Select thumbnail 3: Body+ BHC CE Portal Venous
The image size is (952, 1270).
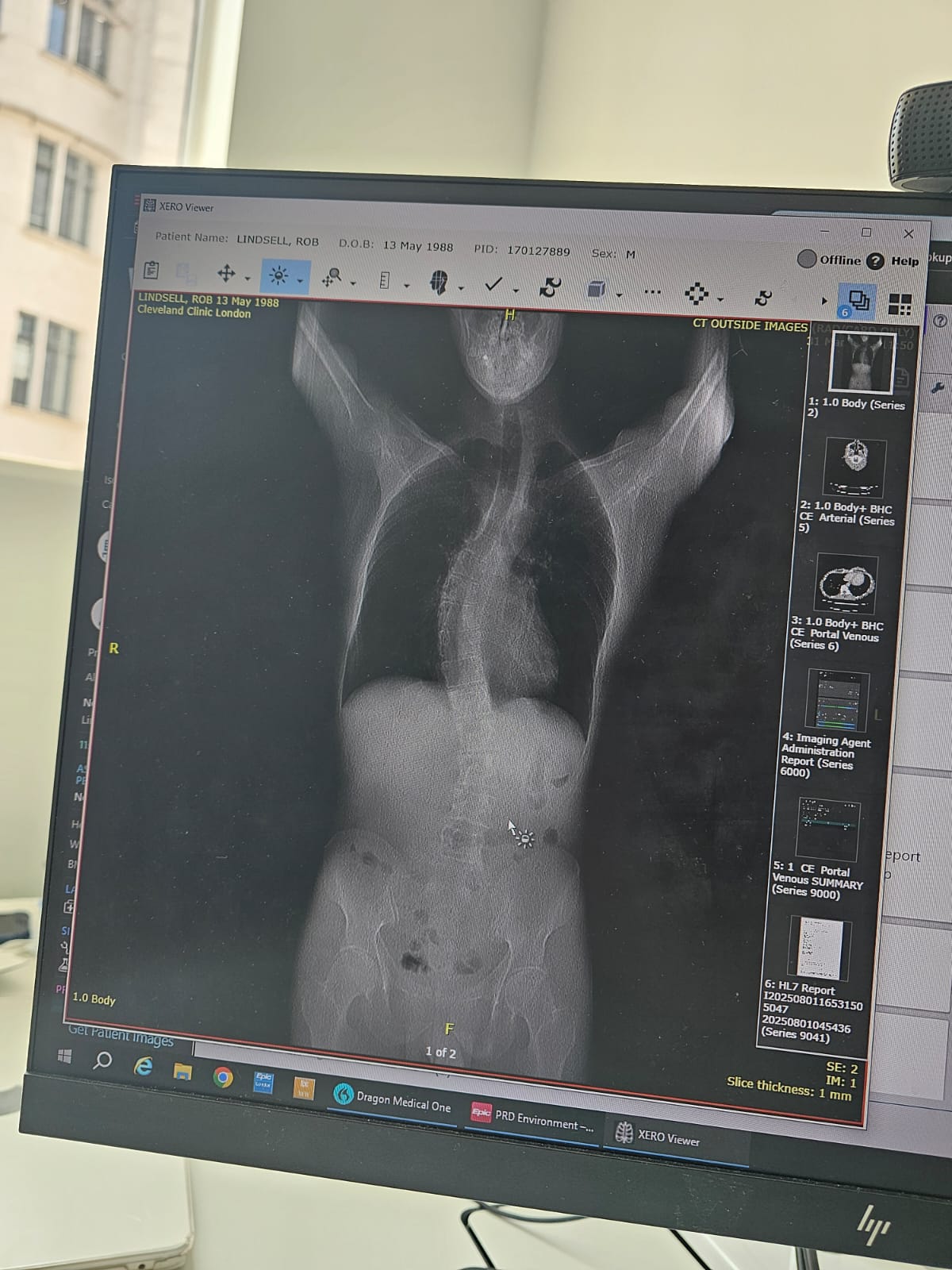pyautogui.click(x=846, y=583)
